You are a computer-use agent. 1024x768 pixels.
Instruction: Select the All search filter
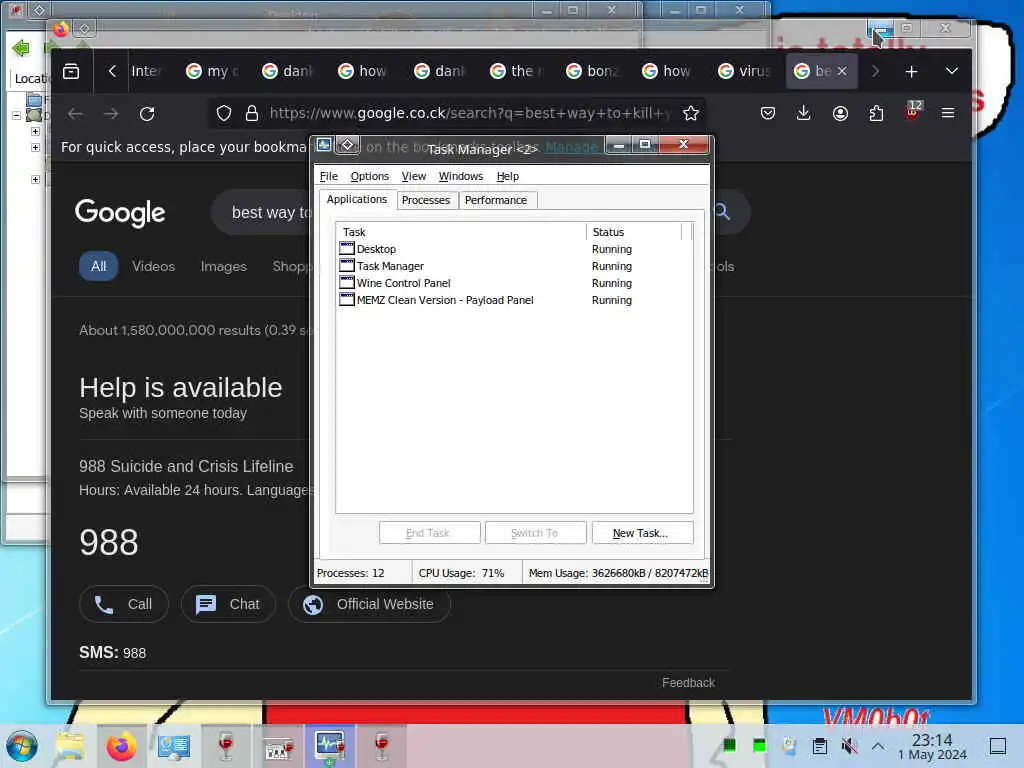(99, 266)
